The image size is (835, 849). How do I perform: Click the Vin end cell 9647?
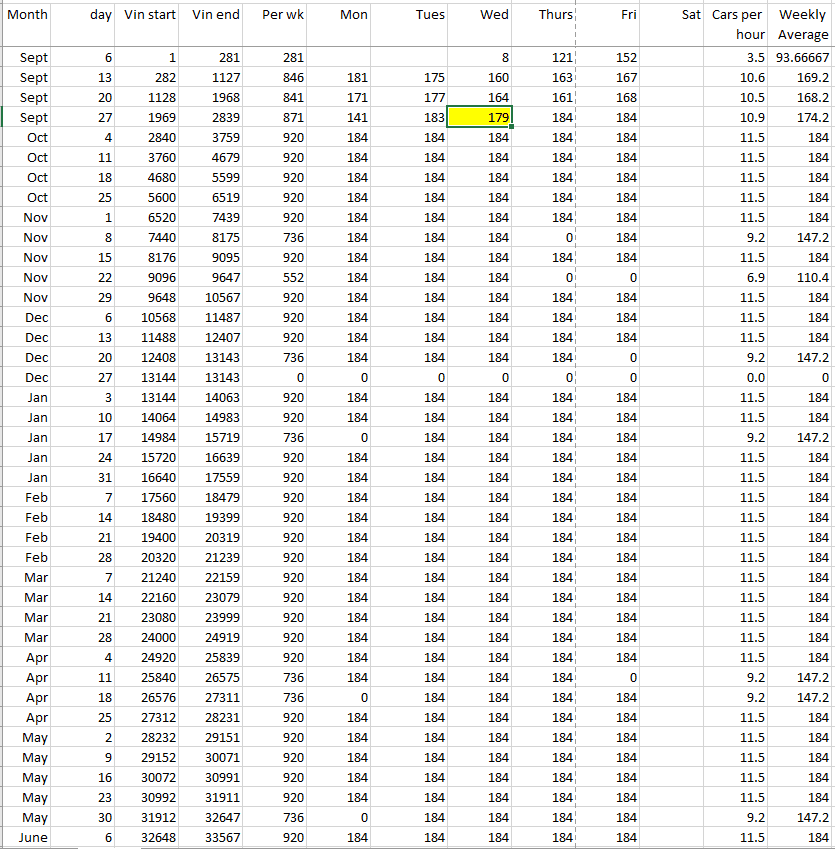214,277
